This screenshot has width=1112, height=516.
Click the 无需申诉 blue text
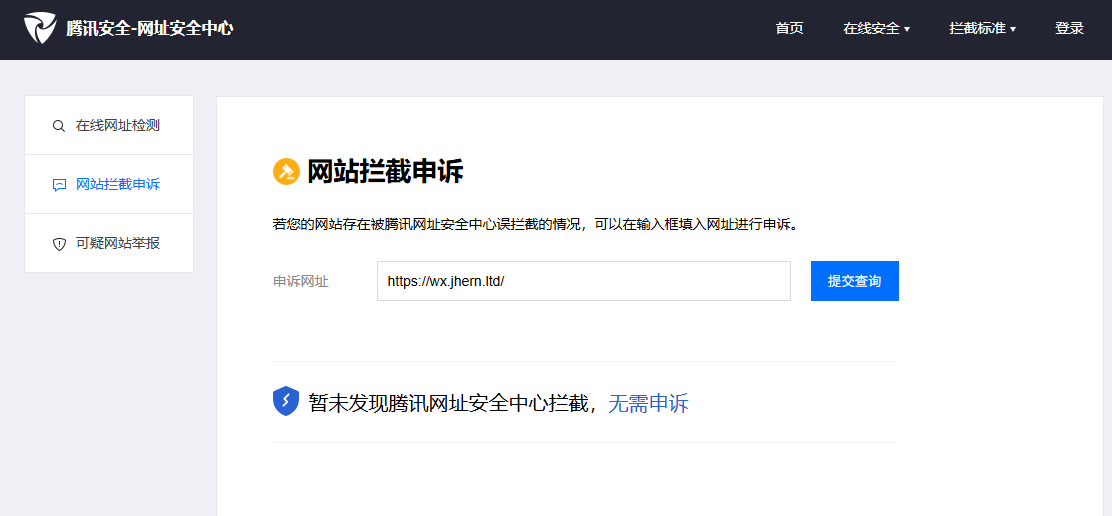pyautogui.click(x=648, y=403)
